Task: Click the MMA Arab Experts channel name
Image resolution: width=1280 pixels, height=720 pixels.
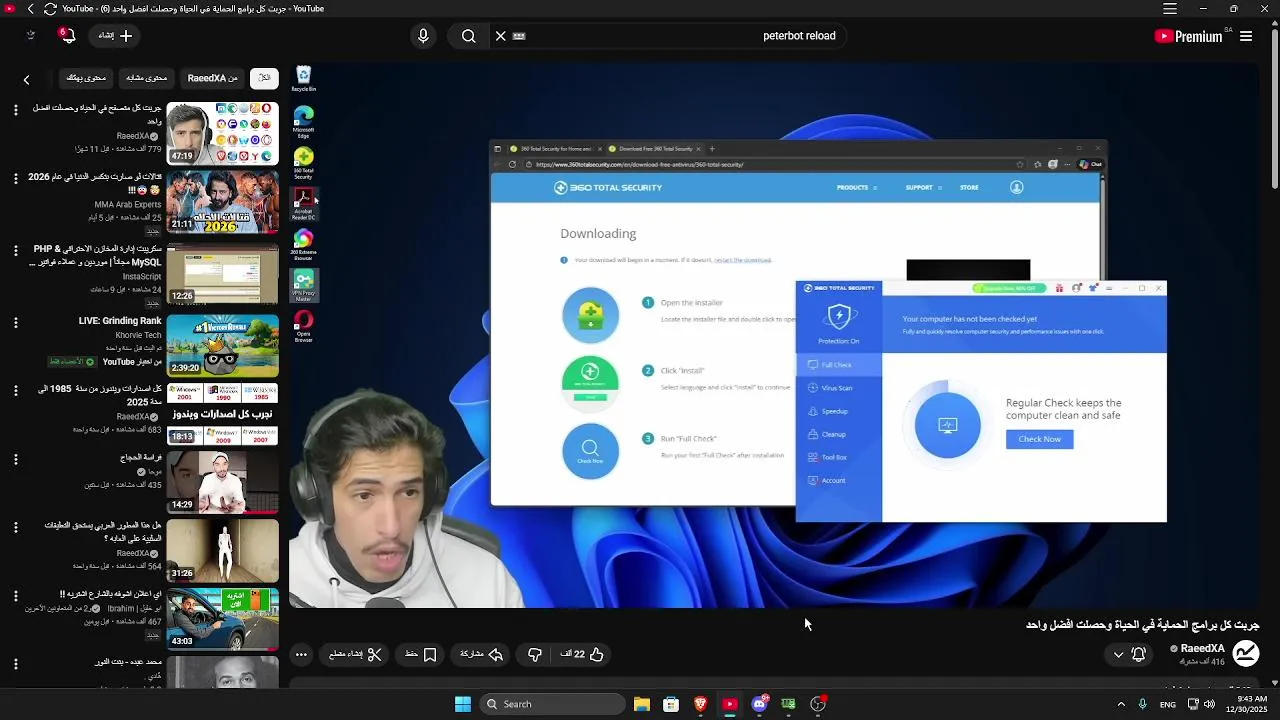Action: click(128, 204)
